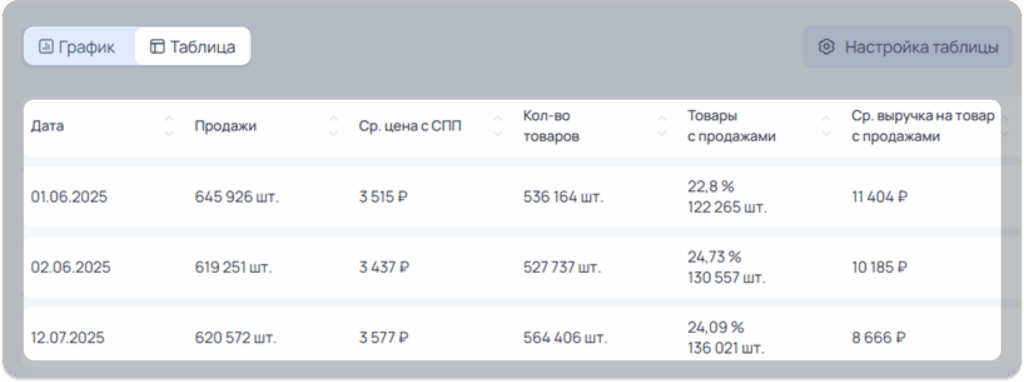Select the 01.06.2025 row date
1024x382 pixels.
click(69, 197)
